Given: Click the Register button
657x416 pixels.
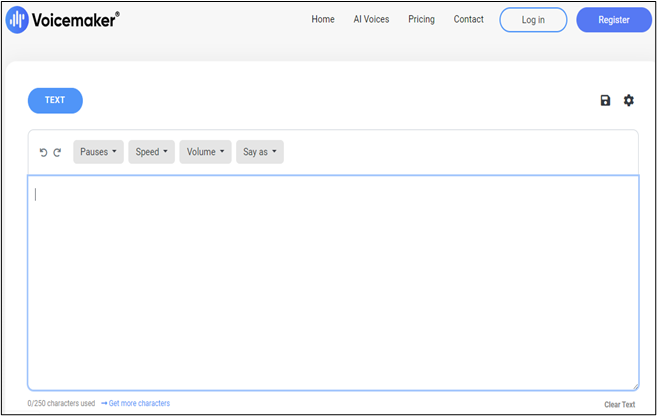Looking at the screenshot, I should (613, 20).
